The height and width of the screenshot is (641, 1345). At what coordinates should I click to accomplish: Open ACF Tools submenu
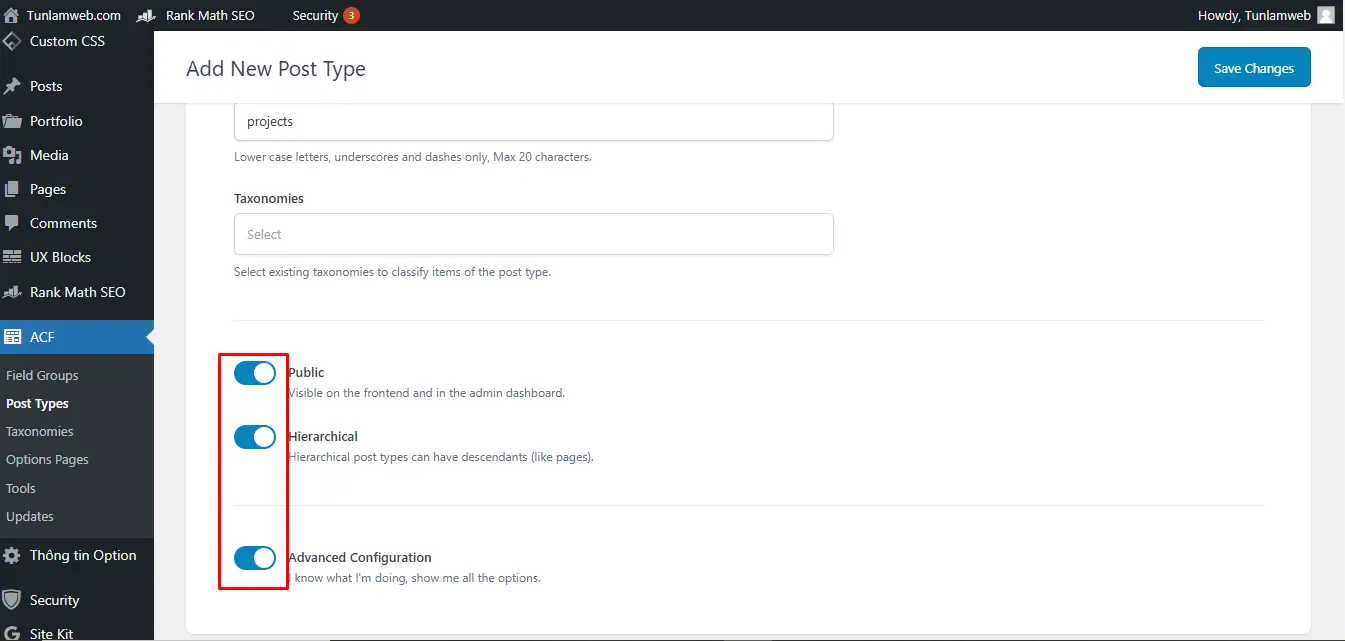(21, 488)
